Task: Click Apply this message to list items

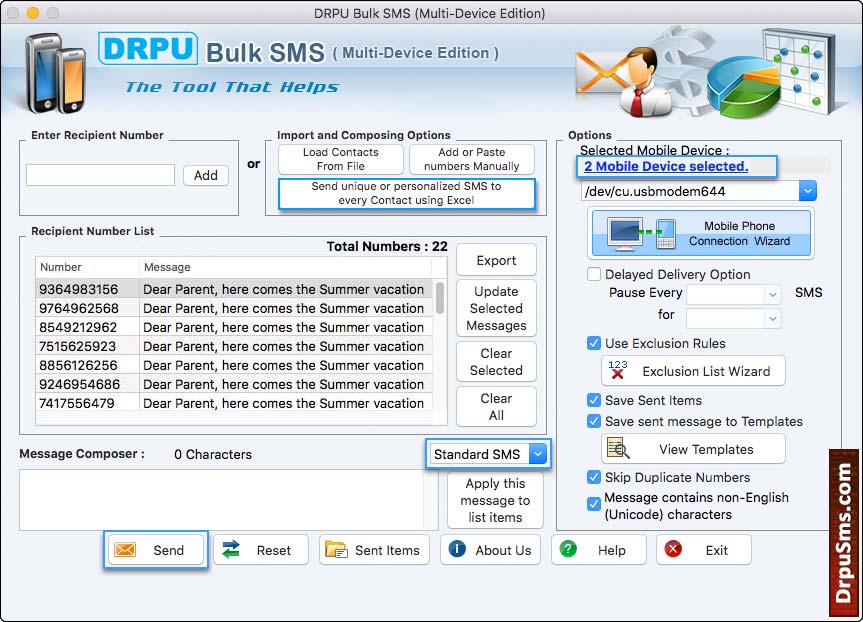Action: [495, 500]
